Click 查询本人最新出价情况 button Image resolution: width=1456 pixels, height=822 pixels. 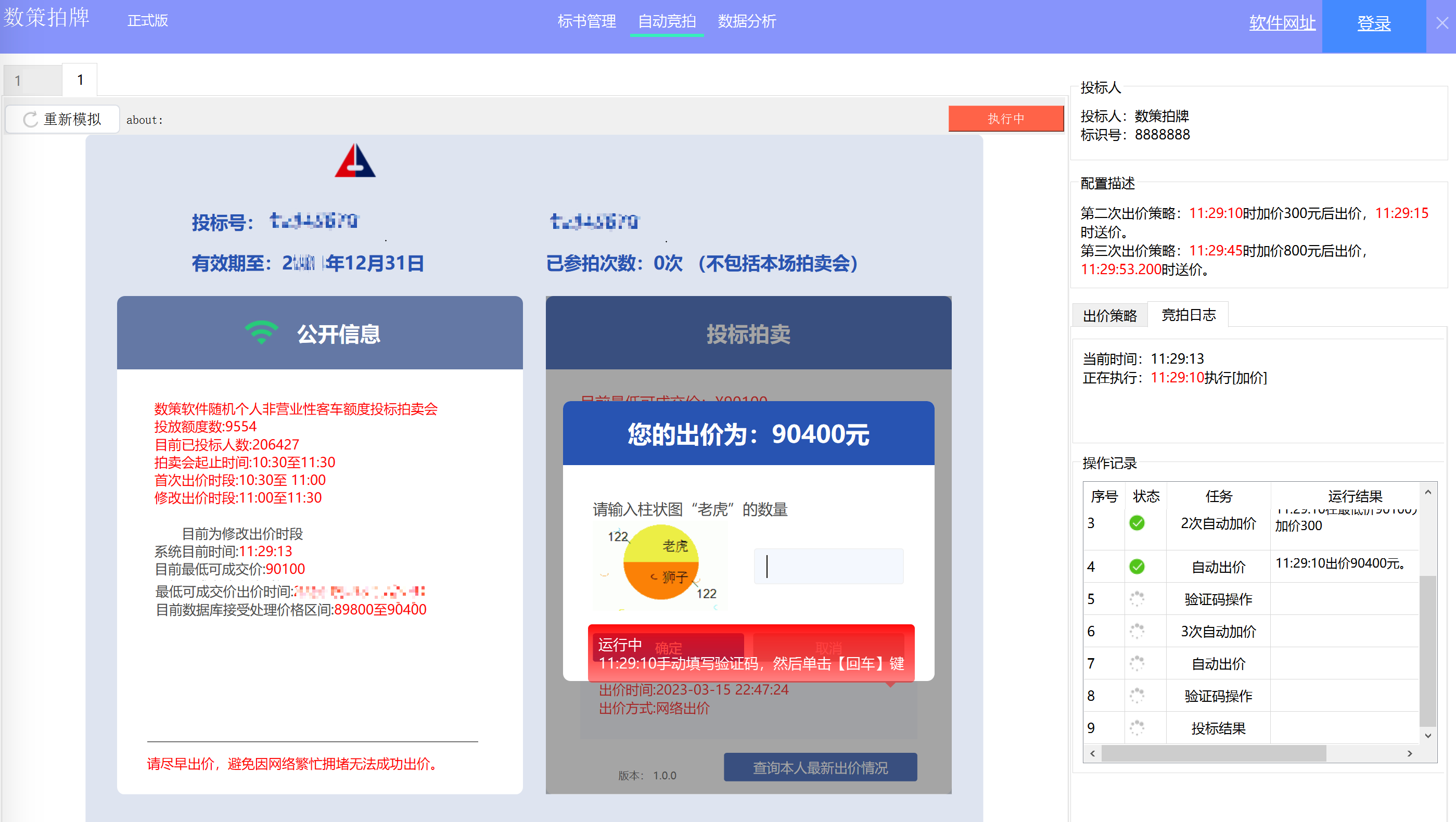click(x=820, y=768)
